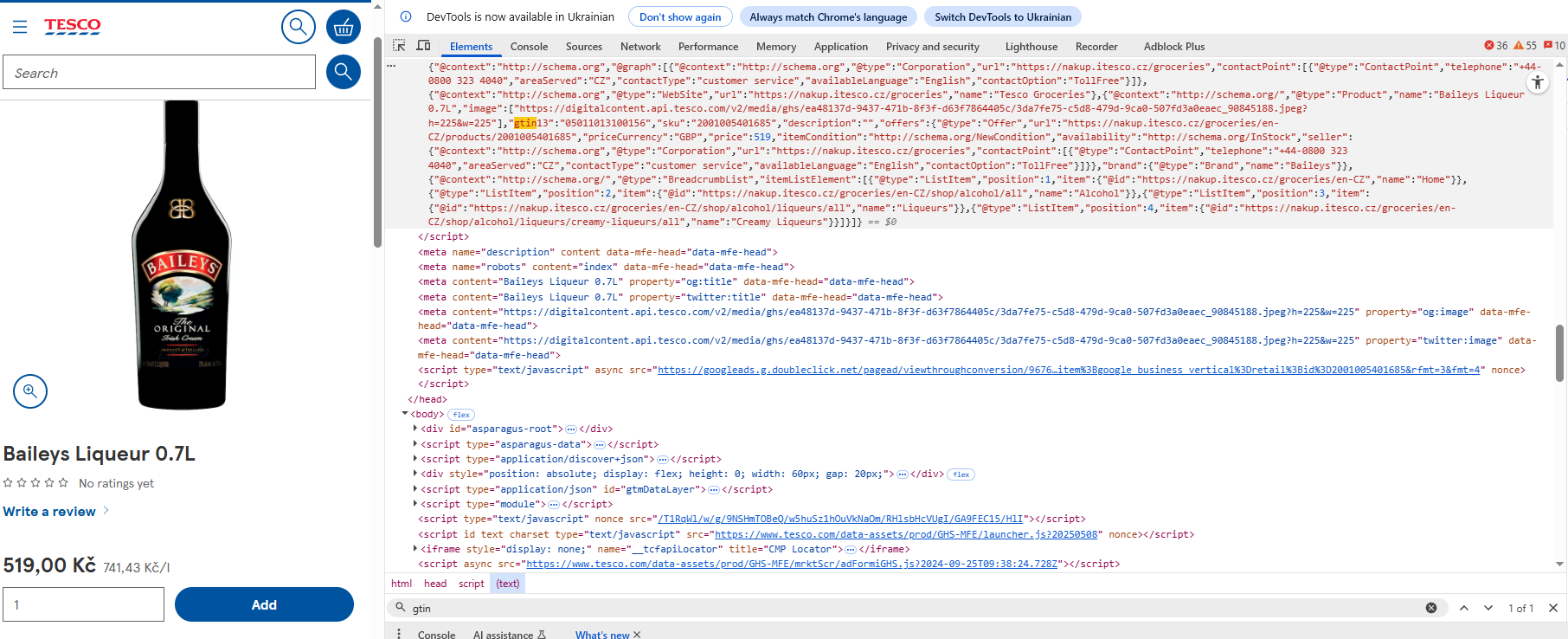Click the info icon in DevTools language banner
The width and height of the screenshot is (1568, 639).
[x=406, y=16]
